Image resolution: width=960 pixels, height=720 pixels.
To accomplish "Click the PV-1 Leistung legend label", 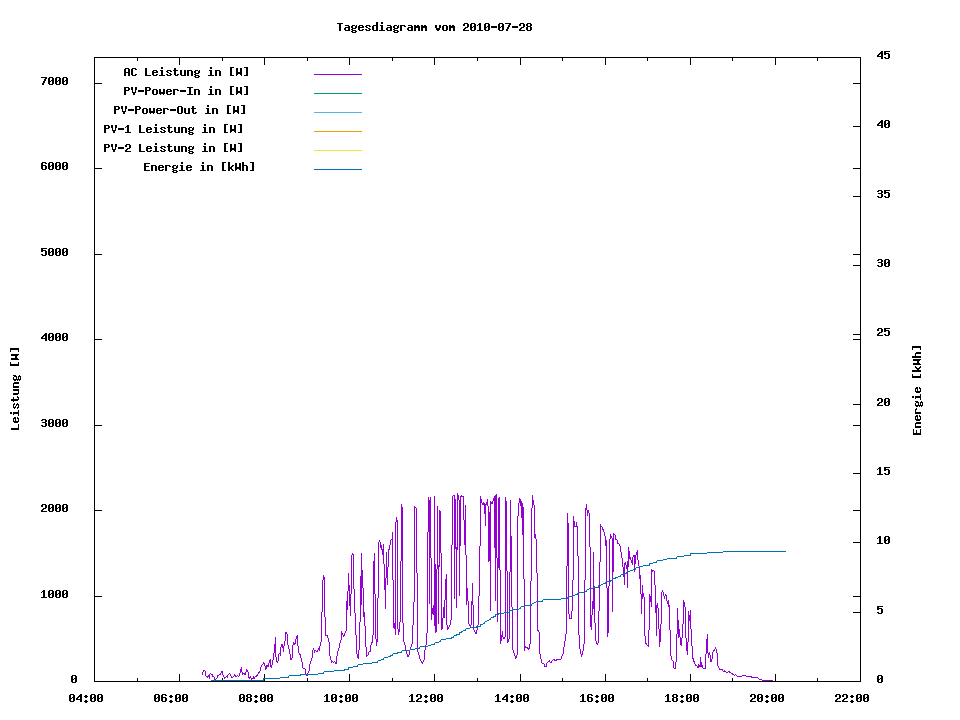I will 173,129.
